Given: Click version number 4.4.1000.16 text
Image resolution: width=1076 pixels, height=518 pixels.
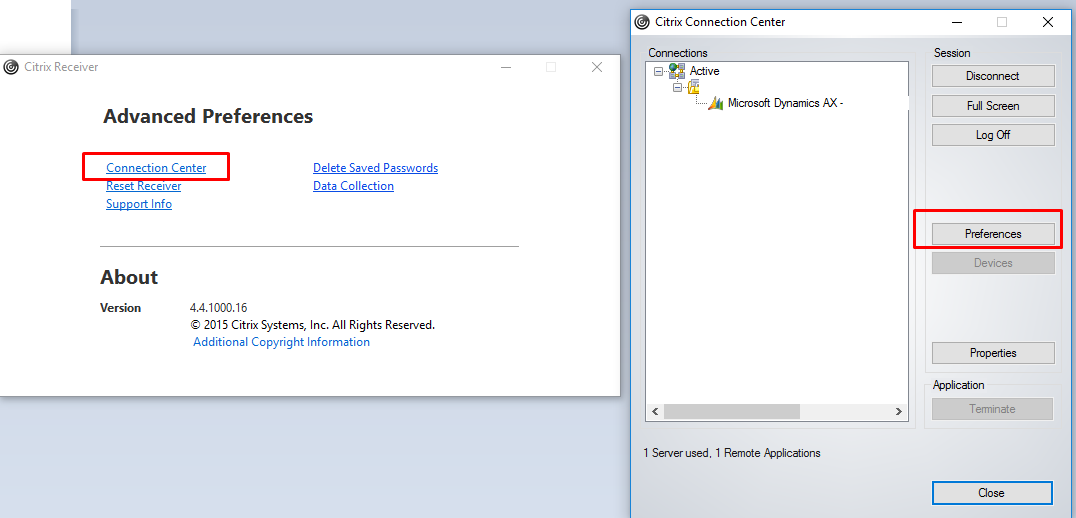Looking at the screenshot, I should coord(218,308).
